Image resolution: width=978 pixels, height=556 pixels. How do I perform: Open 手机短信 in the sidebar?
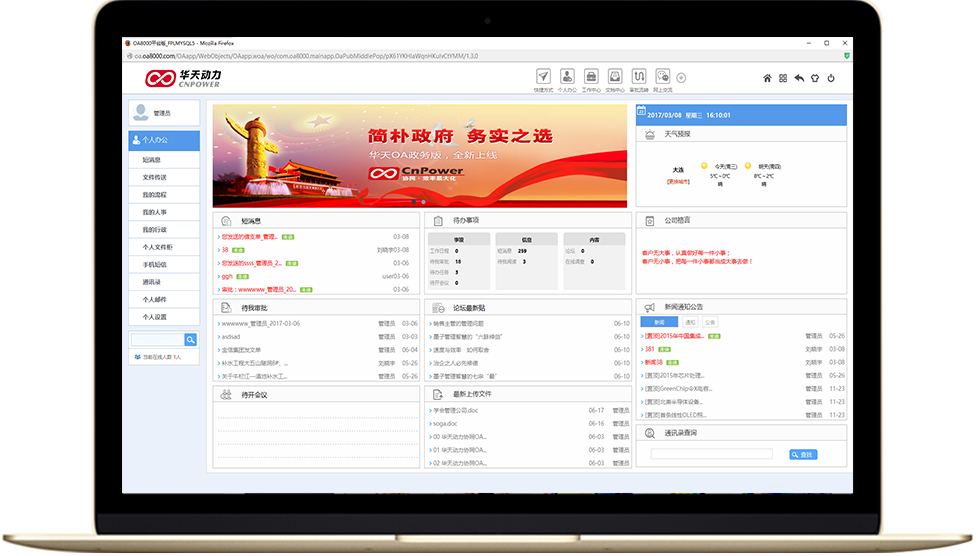(x=164, y=265)
